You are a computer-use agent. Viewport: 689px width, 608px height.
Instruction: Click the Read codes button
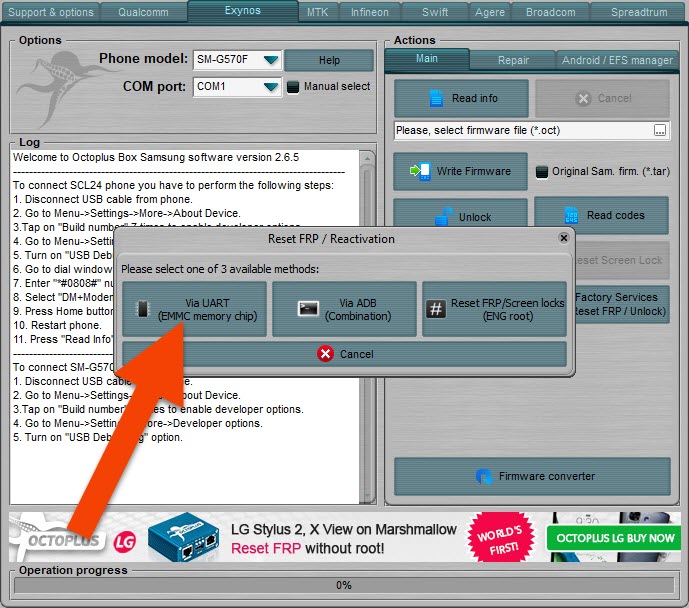pos(602,215)
